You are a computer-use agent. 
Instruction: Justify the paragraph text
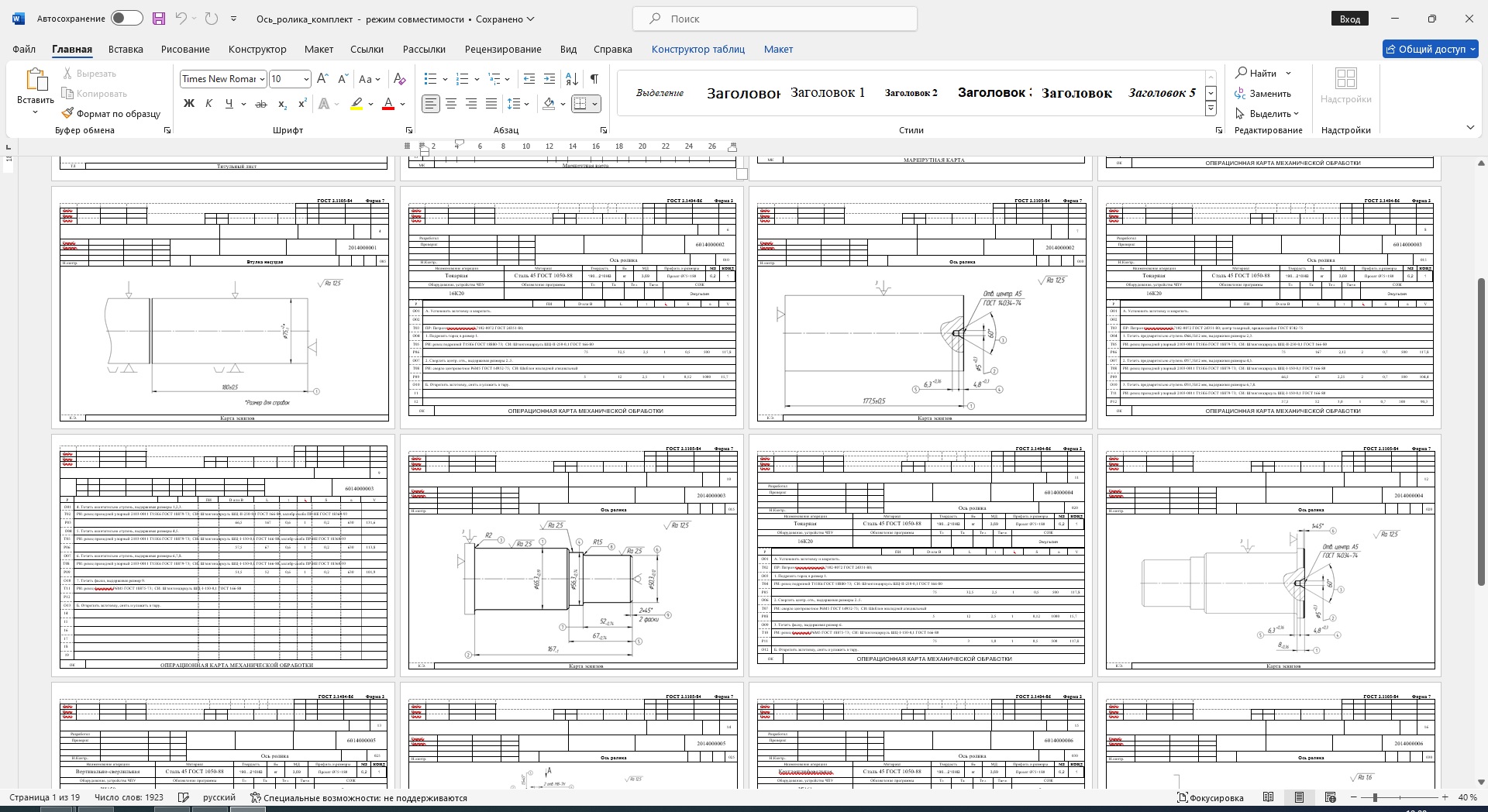[491, 104]
